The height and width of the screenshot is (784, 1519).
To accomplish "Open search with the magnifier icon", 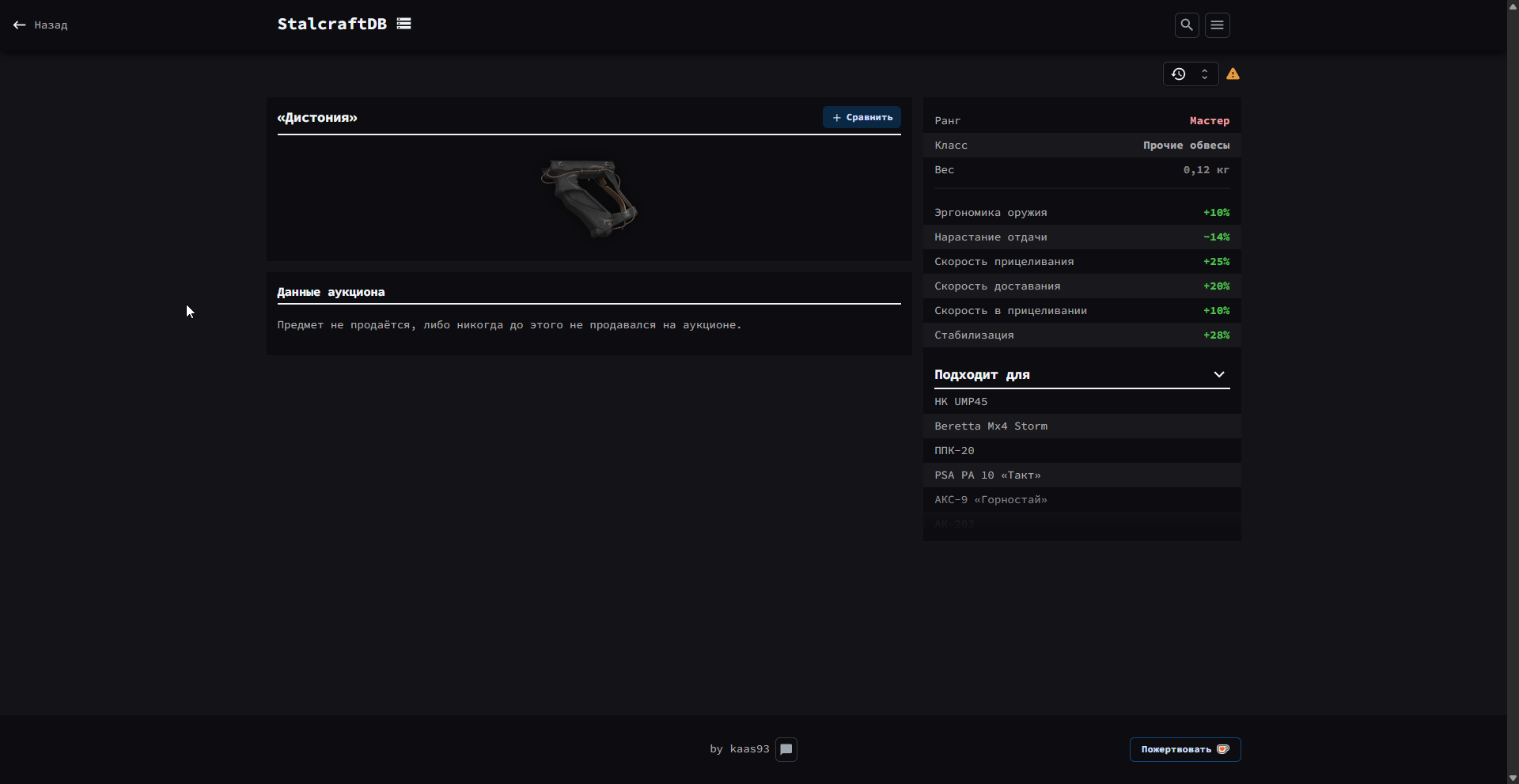I will pos(1186,25).
